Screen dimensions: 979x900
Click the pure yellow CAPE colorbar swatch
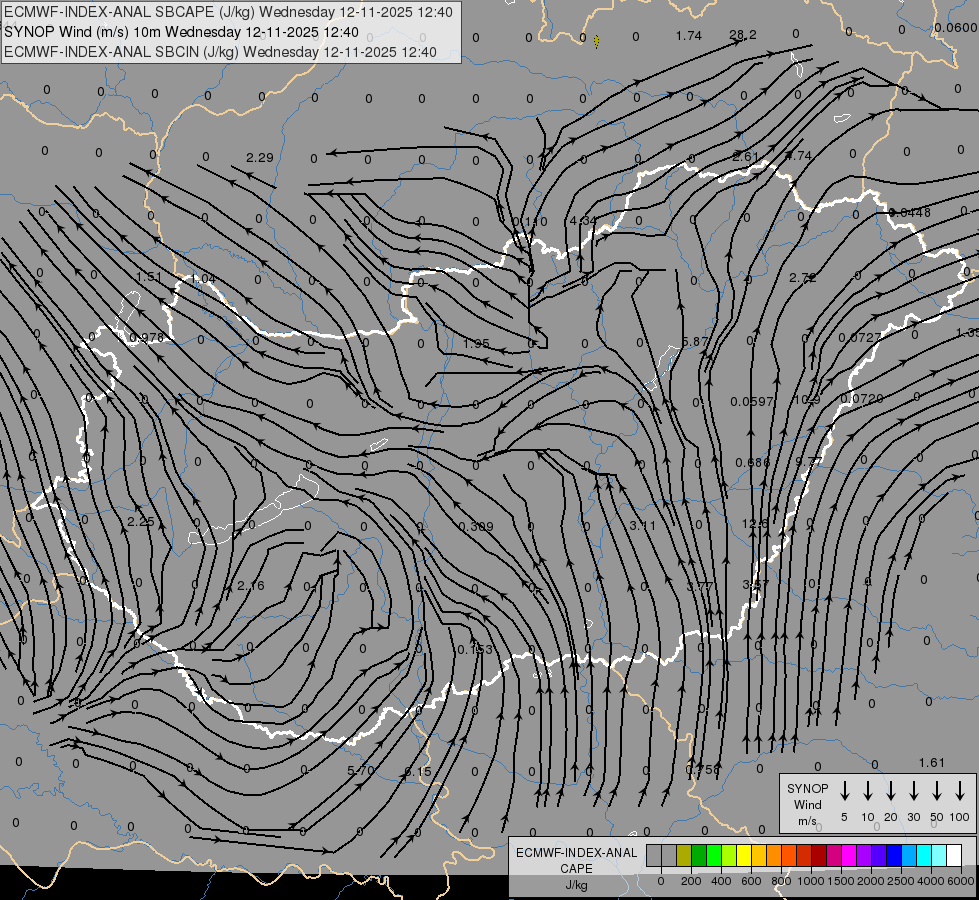[744, 855]
